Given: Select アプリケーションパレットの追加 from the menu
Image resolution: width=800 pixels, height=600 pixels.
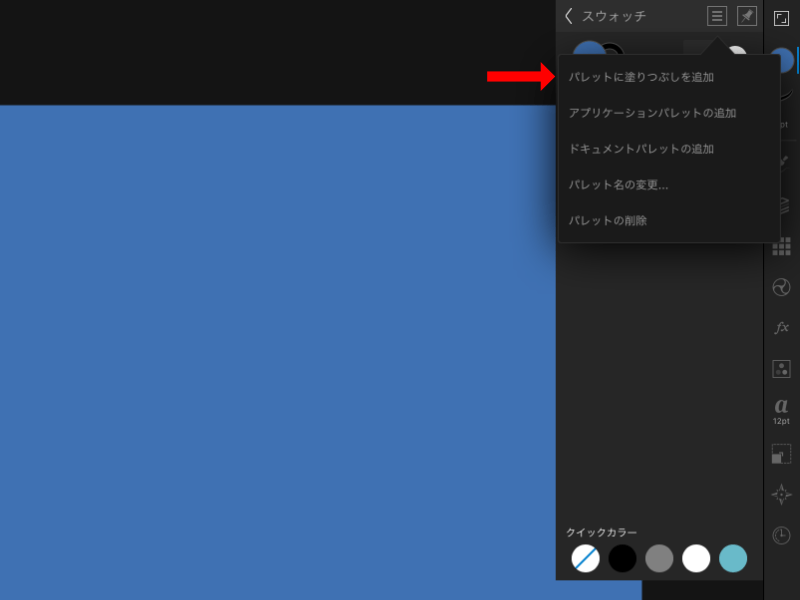Looking at the screenshot, I should 669,113.
